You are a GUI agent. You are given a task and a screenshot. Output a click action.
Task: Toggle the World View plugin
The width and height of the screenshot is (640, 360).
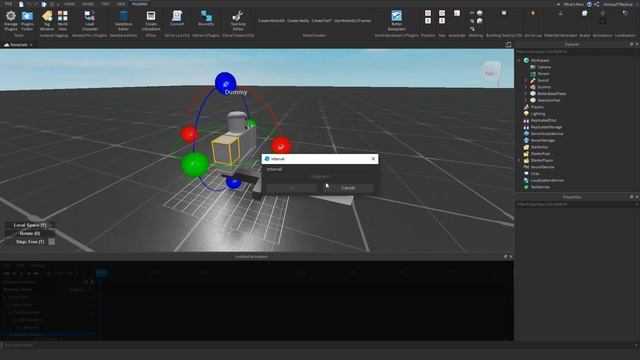coord(62,20)
